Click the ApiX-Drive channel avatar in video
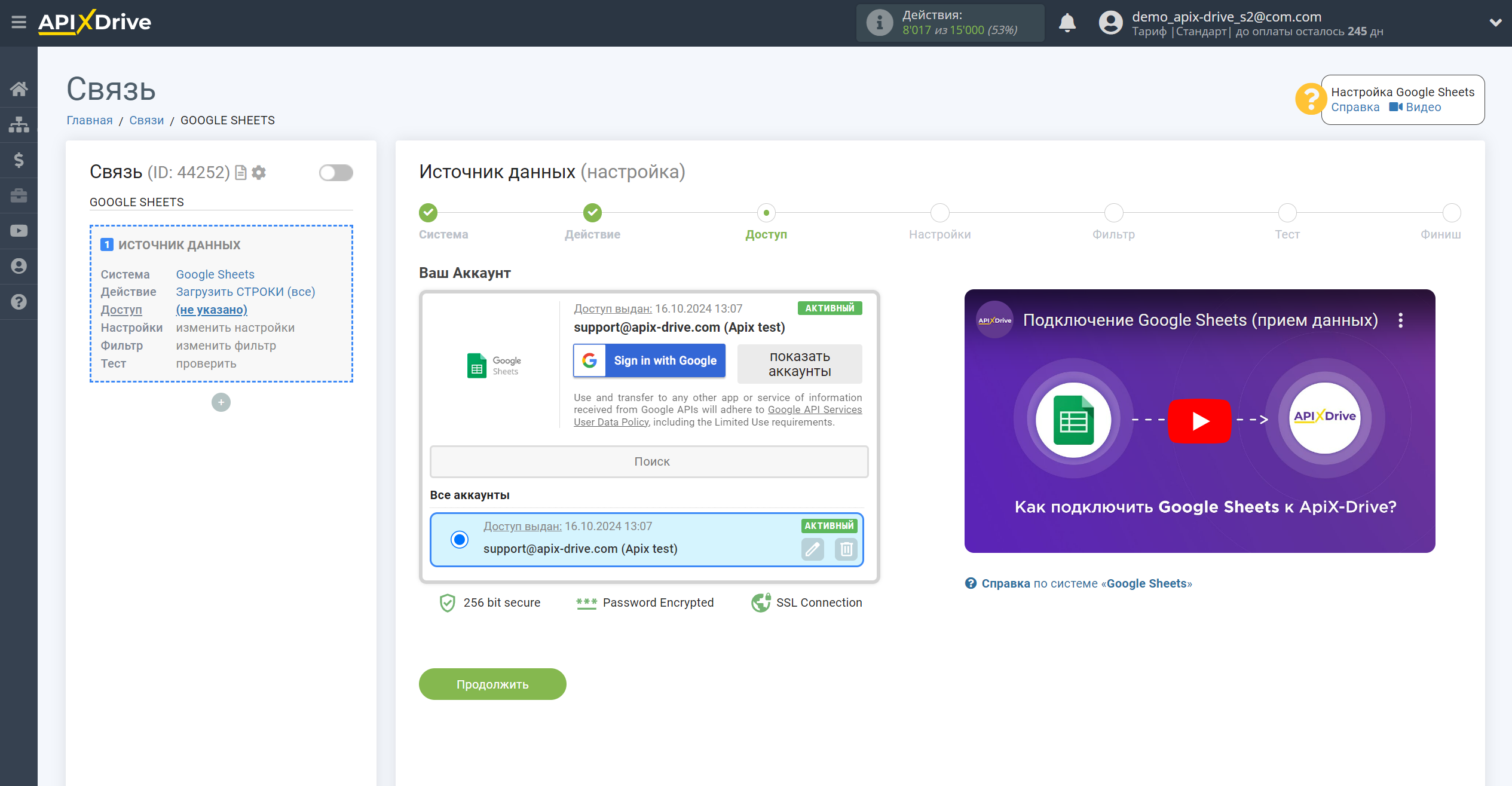This screenshot has width=1512, height=786. [994, 320]
